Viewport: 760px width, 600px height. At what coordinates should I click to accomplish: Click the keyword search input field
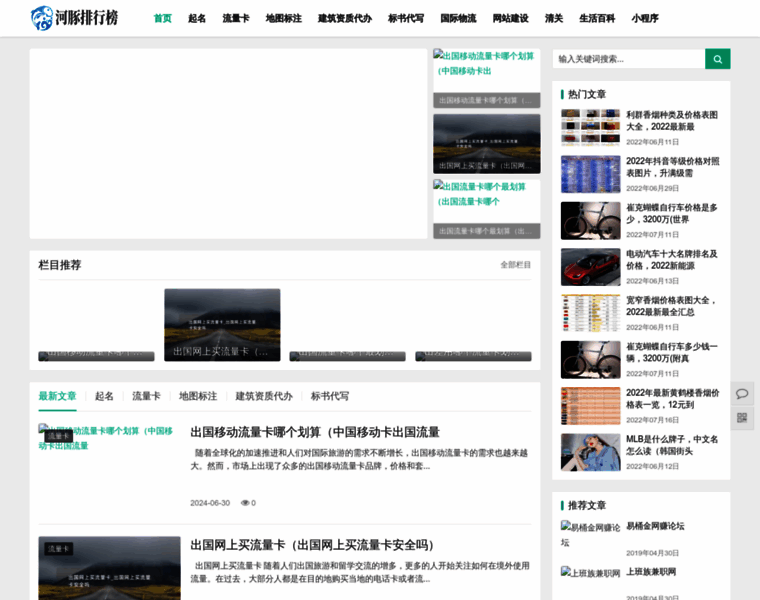click(629, 59)
